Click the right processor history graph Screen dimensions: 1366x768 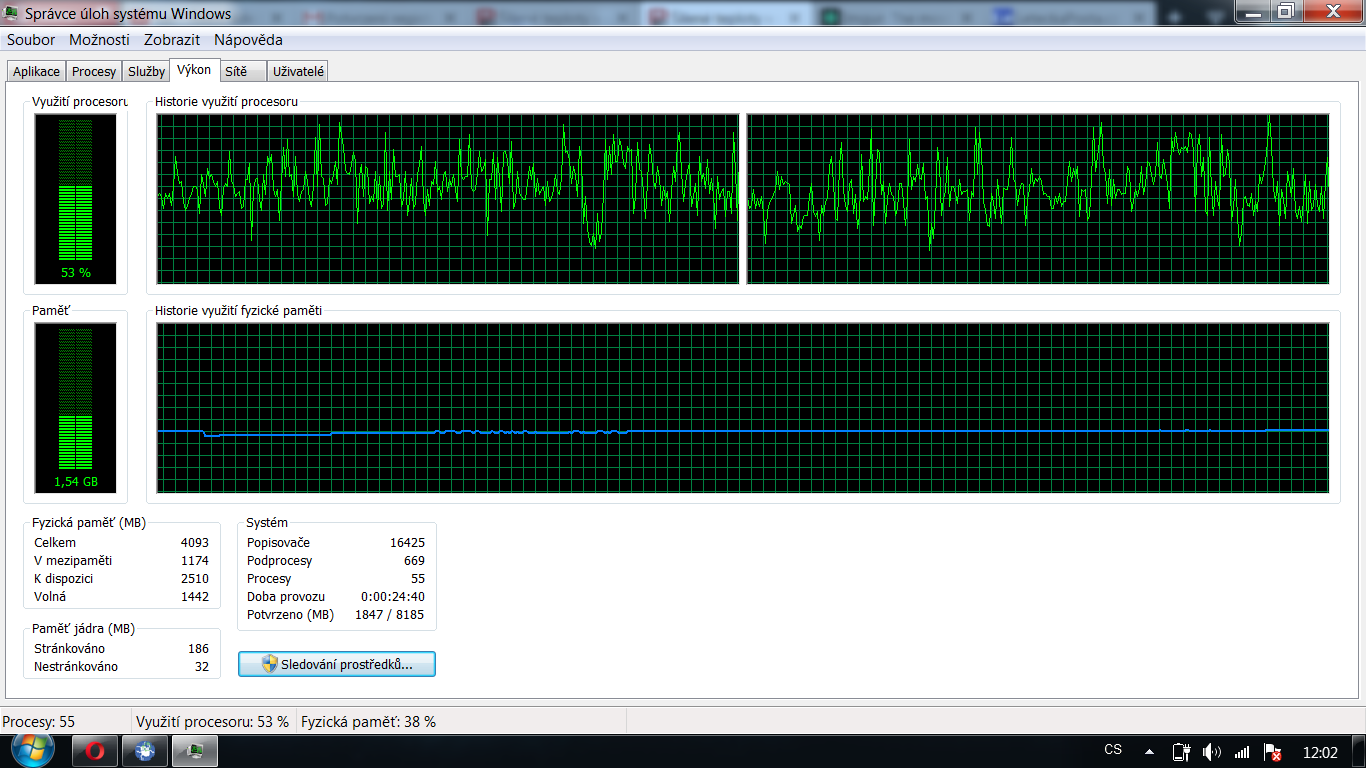click(1038, 199)
